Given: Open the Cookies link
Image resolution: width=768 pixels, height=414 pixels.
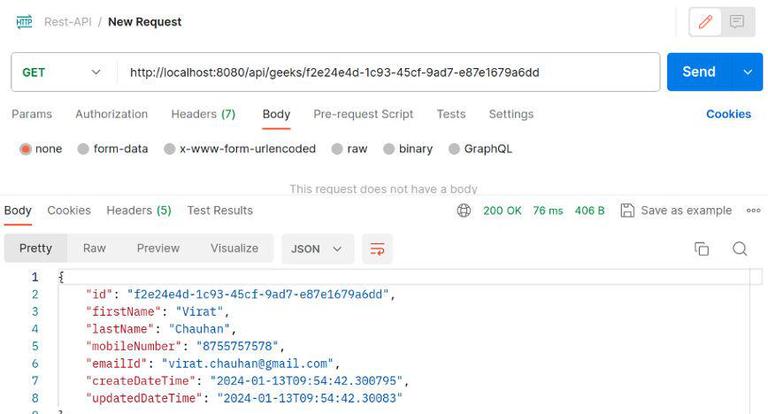Looking at the screenshot, I should tap(728, 114).
